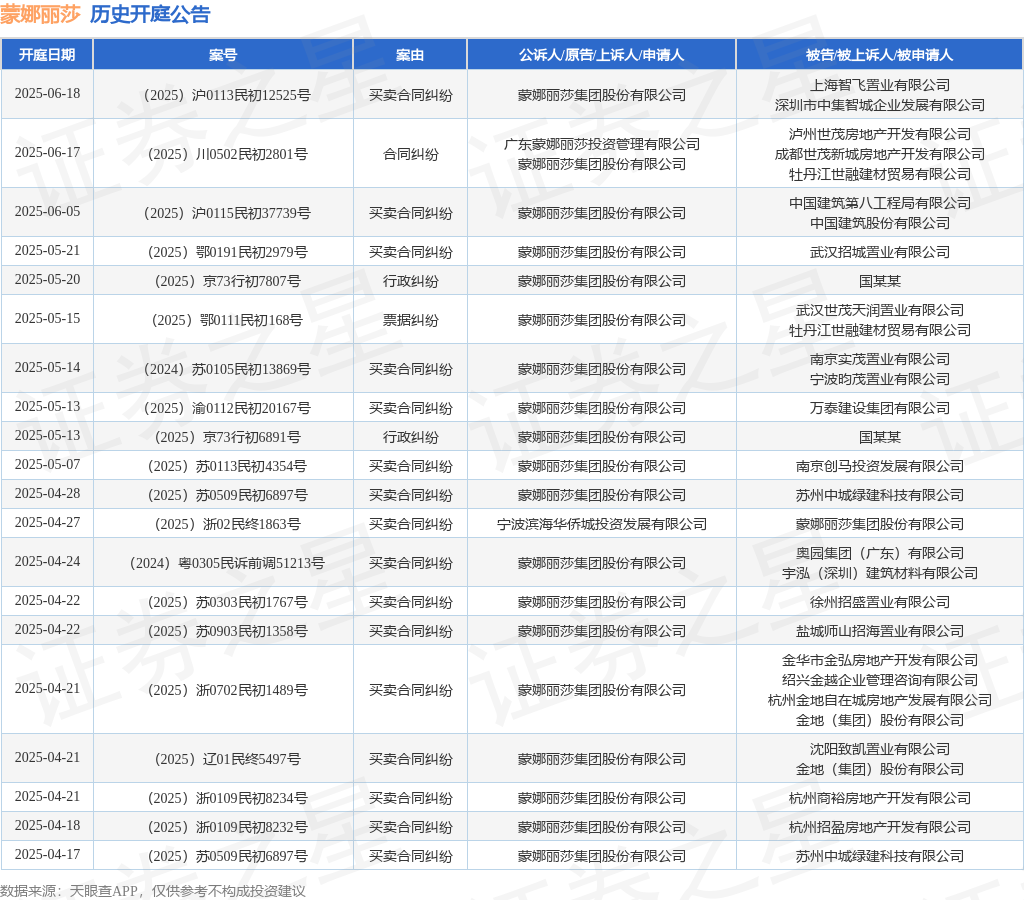This screenshot has height=900, width=1024.
Task: Click the 案号 column header
Action: [223, 55]
